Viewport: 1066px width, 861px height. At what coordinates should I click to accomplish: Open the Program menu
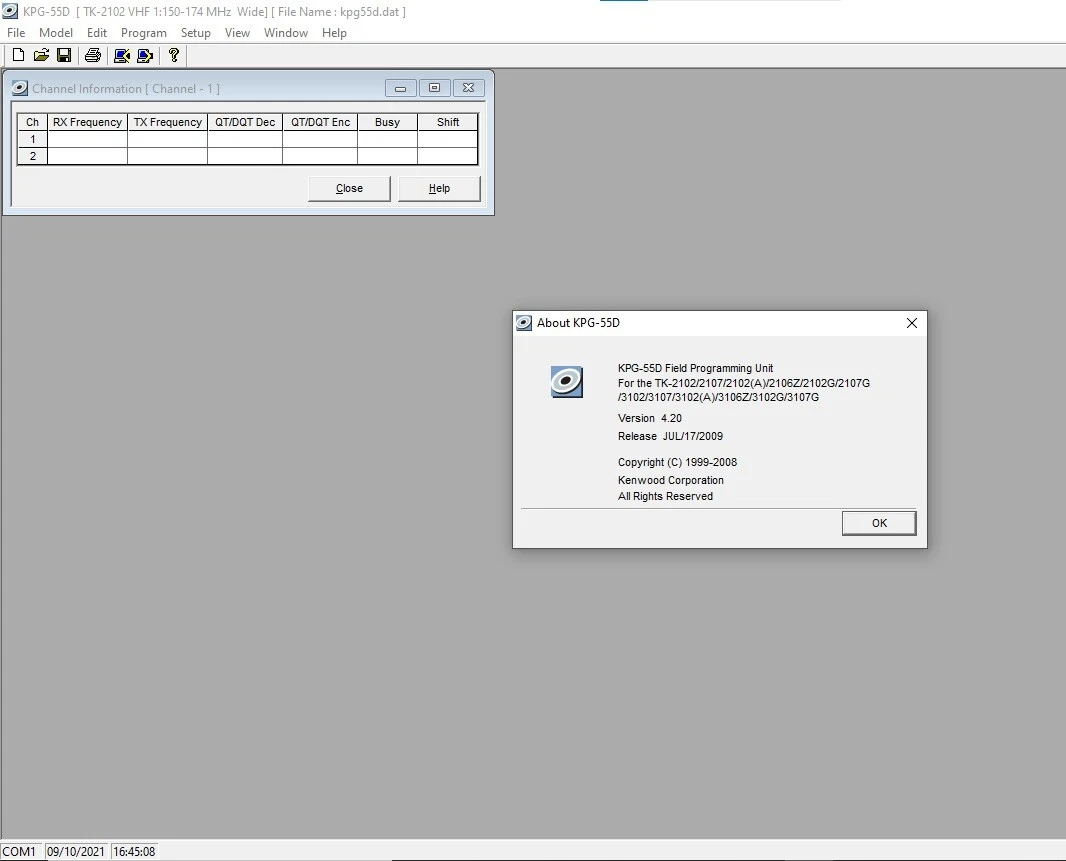click(143, 33)
